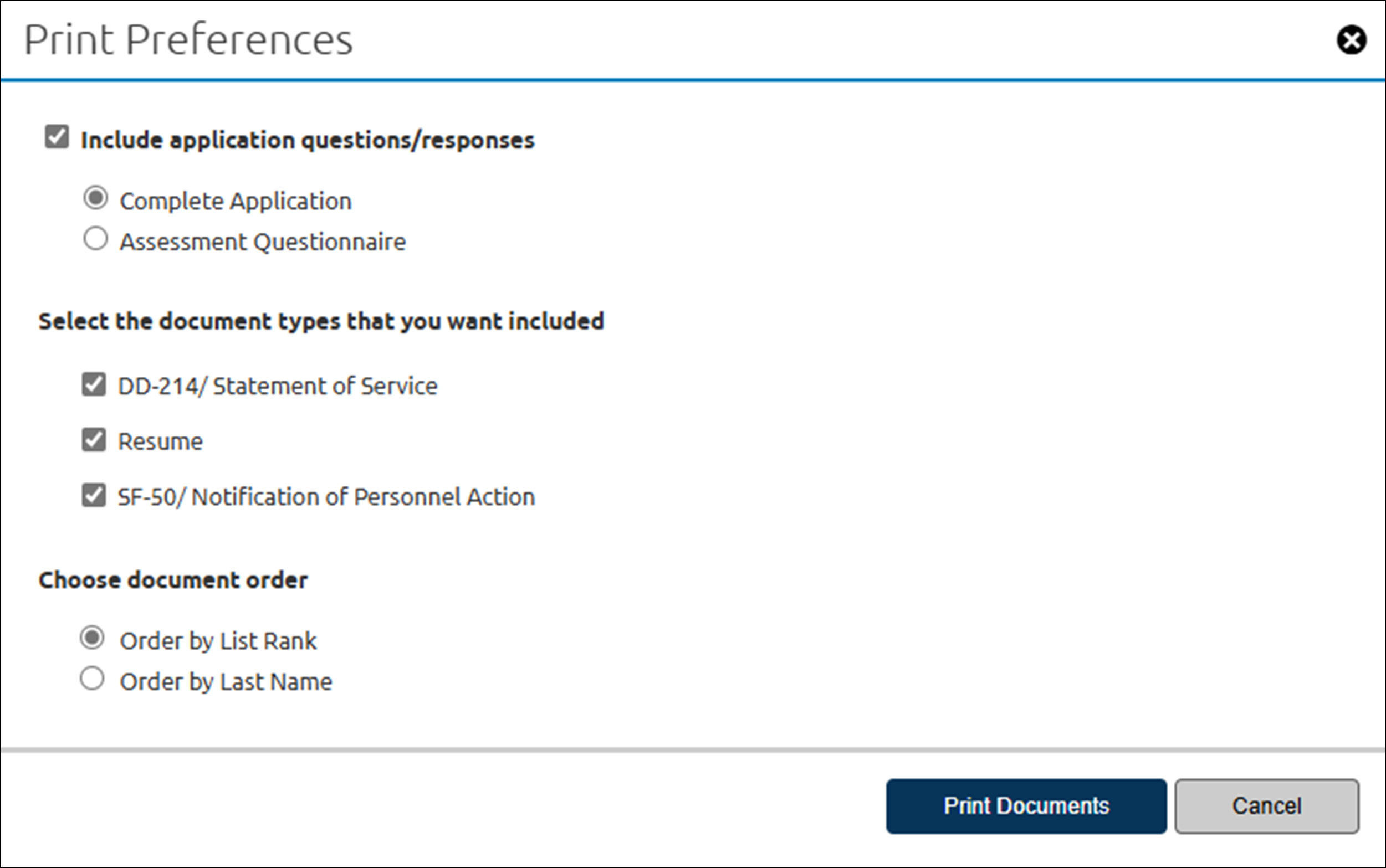
Task: Click the Print Preferences dialog title
Action: pyautogui.click(x=188, y=39)
